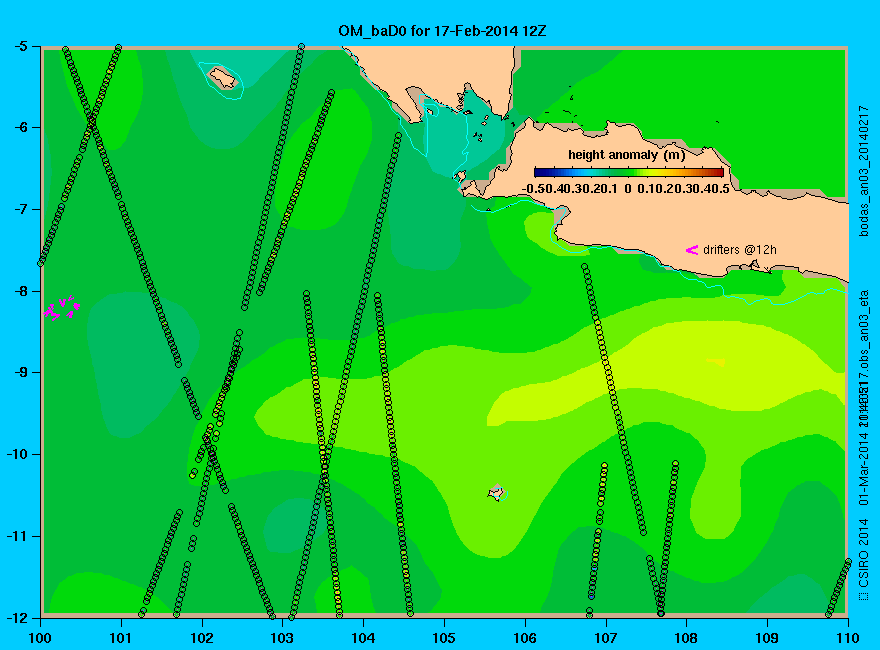This screenshot has height=650, width=880.
Task: Click latitude tick label -6
Action: 20,127
